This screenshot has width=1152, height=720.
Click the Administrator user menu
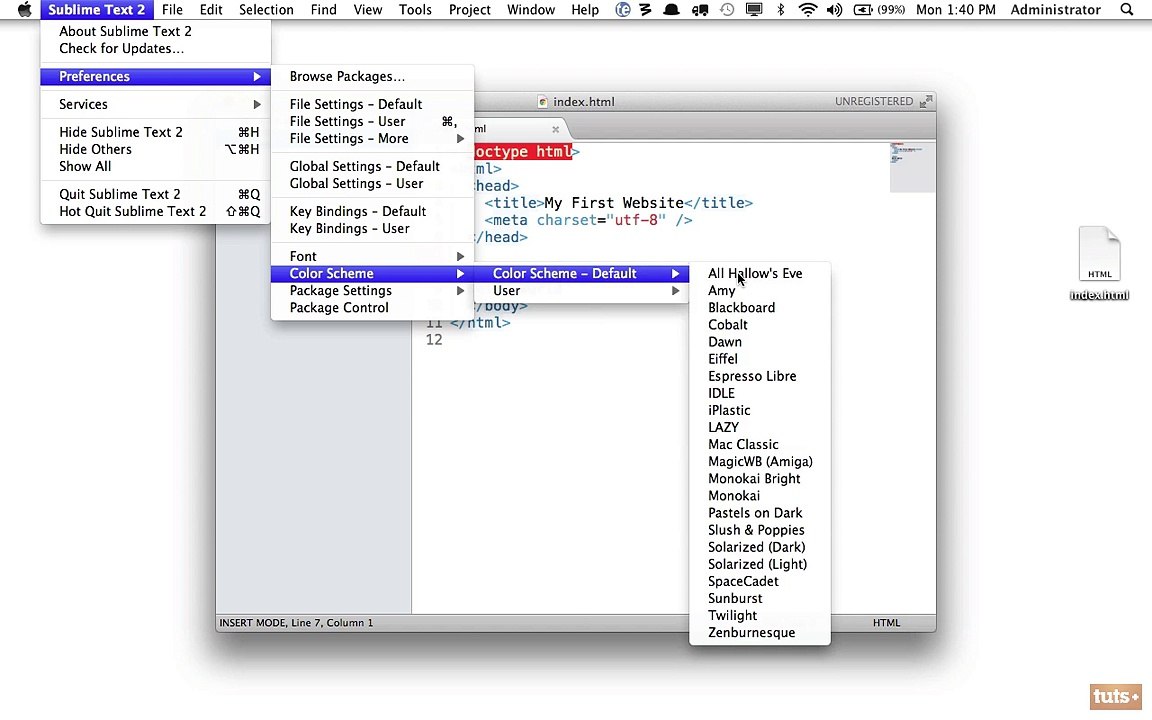[x=1055, y=10]
